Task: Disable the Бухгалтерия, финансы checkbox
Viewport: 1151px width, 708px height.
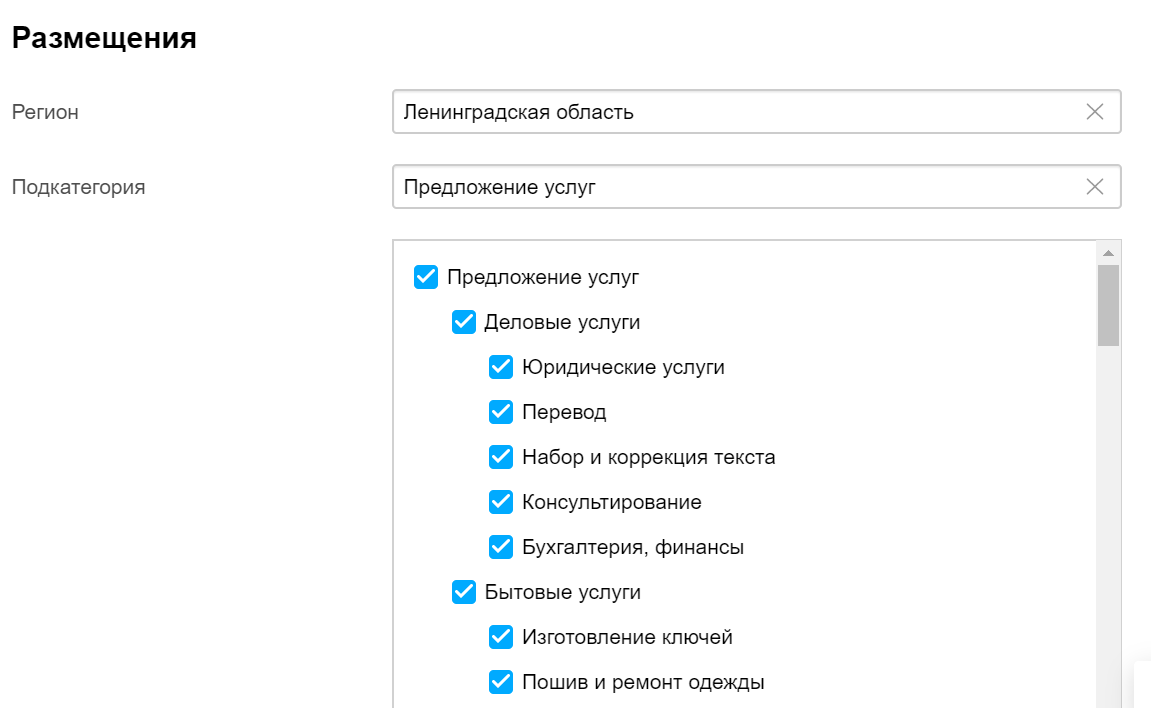Action: 501,547
